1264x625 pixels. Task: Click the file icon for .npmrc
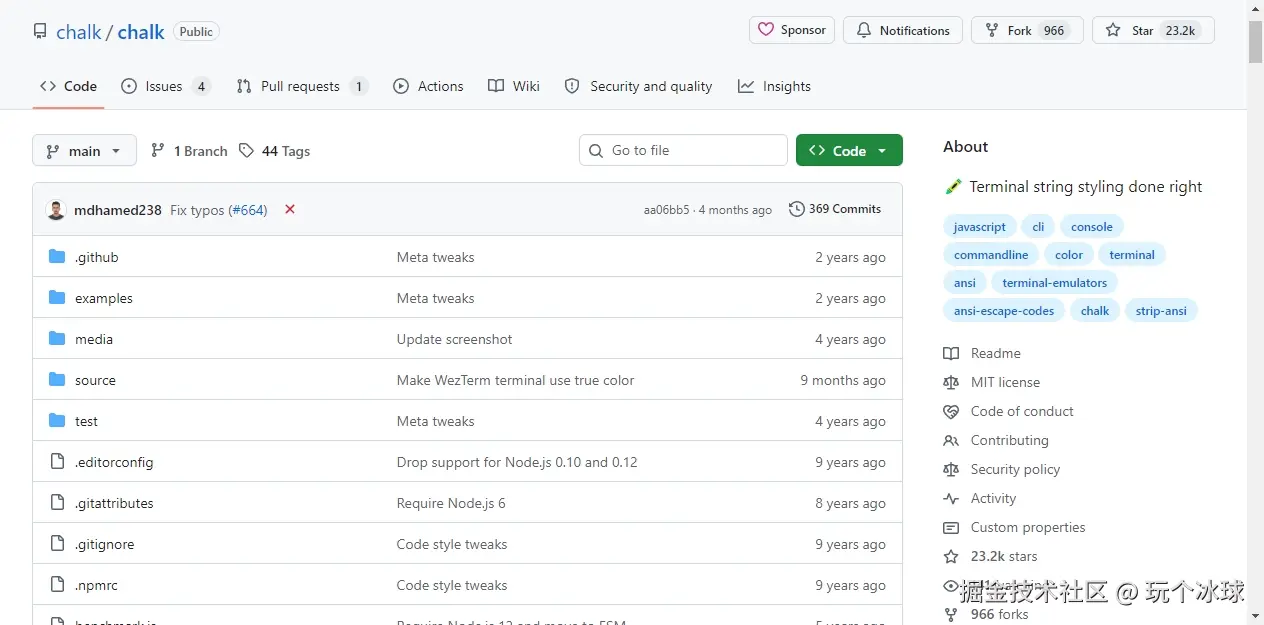[x=57, y=585]
